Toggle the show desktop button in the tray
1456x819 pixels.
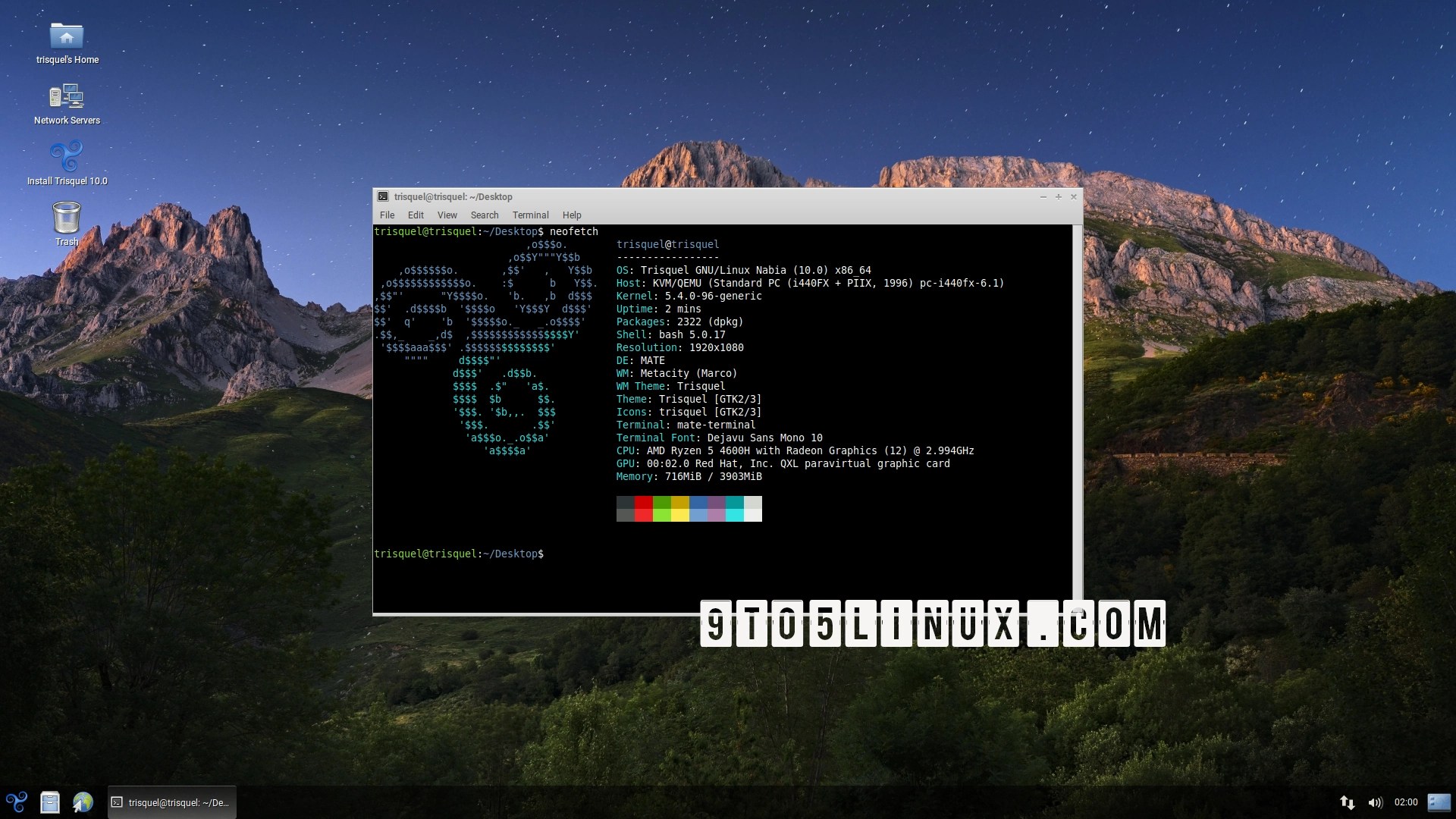1439,802
